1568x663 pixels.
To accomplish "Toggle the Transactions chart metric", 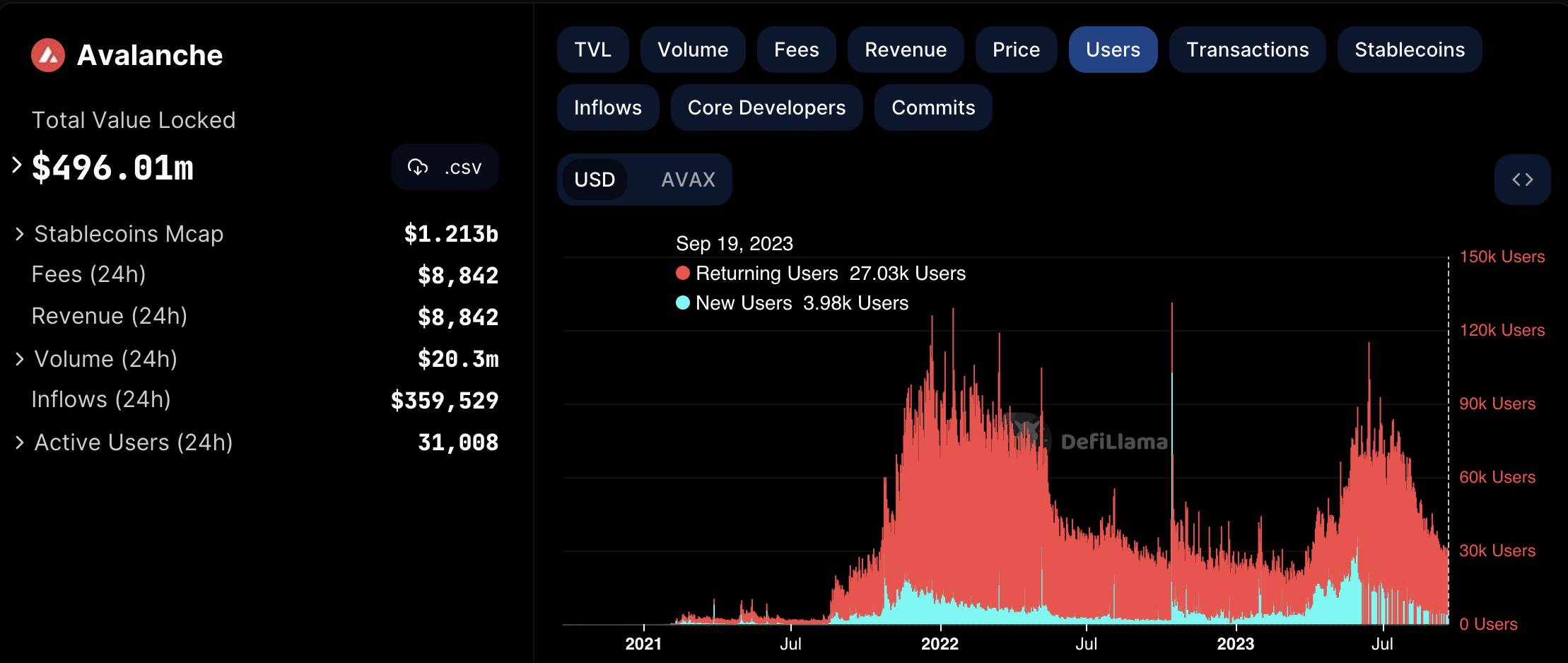I will (1247, 49).
